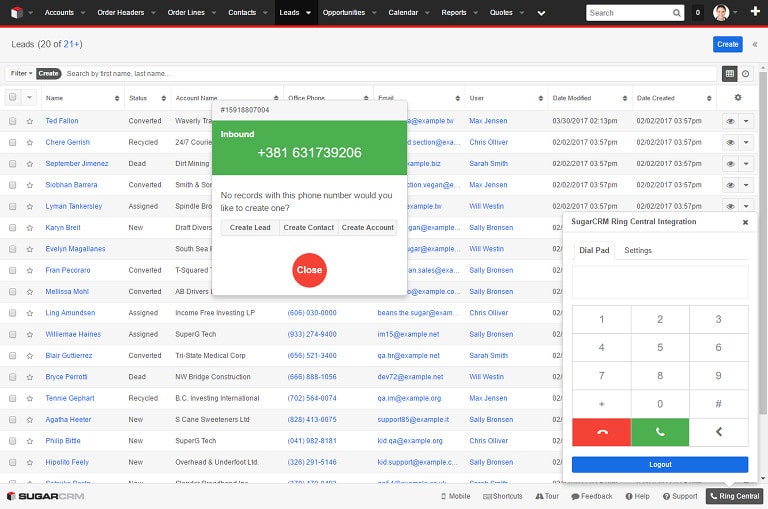Click the dial pad number display field

[x=660, y=283]
